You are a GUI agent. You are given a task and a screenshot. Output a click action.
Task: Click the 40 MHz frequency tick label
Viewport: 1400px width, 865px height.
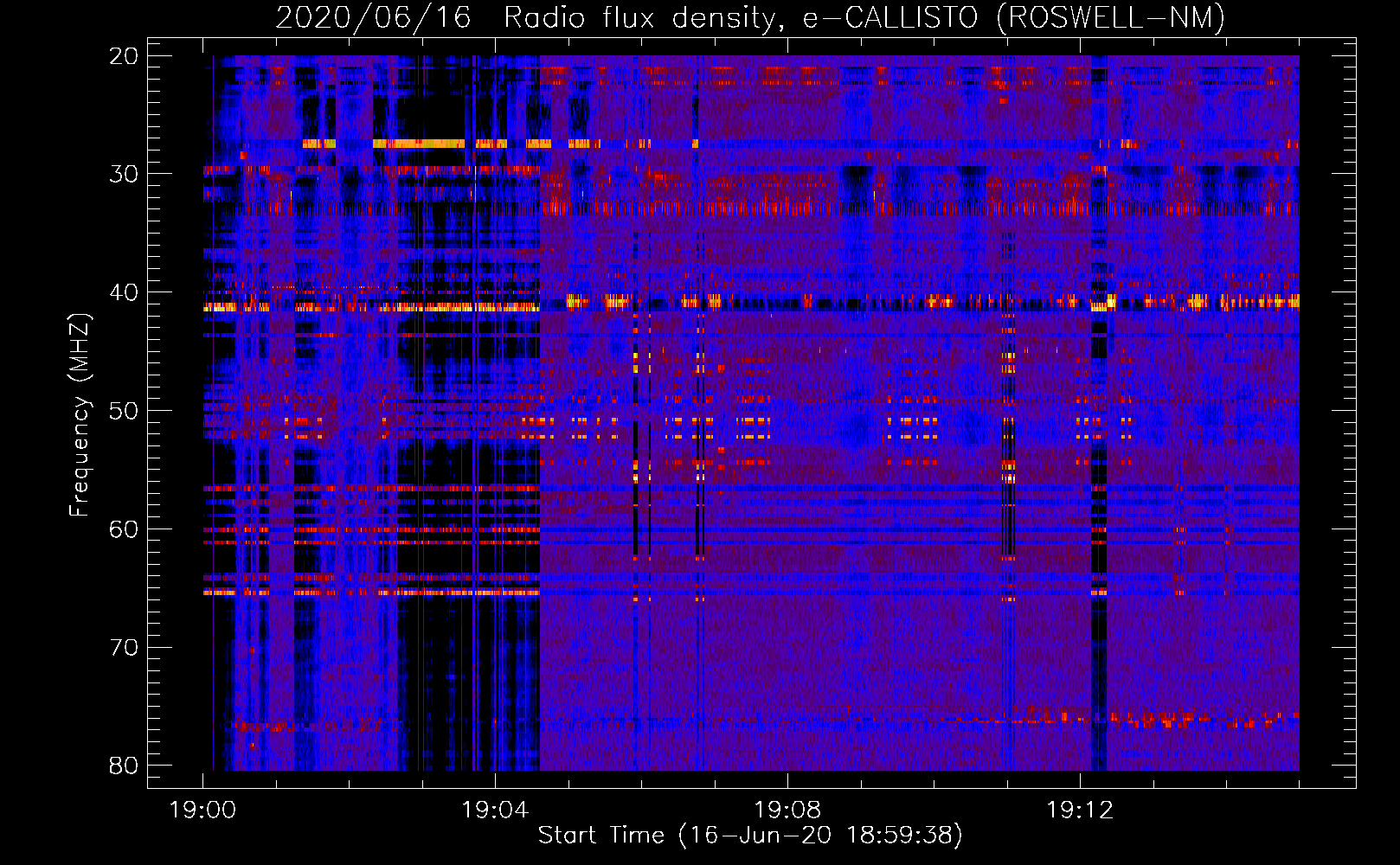point(125,292)
